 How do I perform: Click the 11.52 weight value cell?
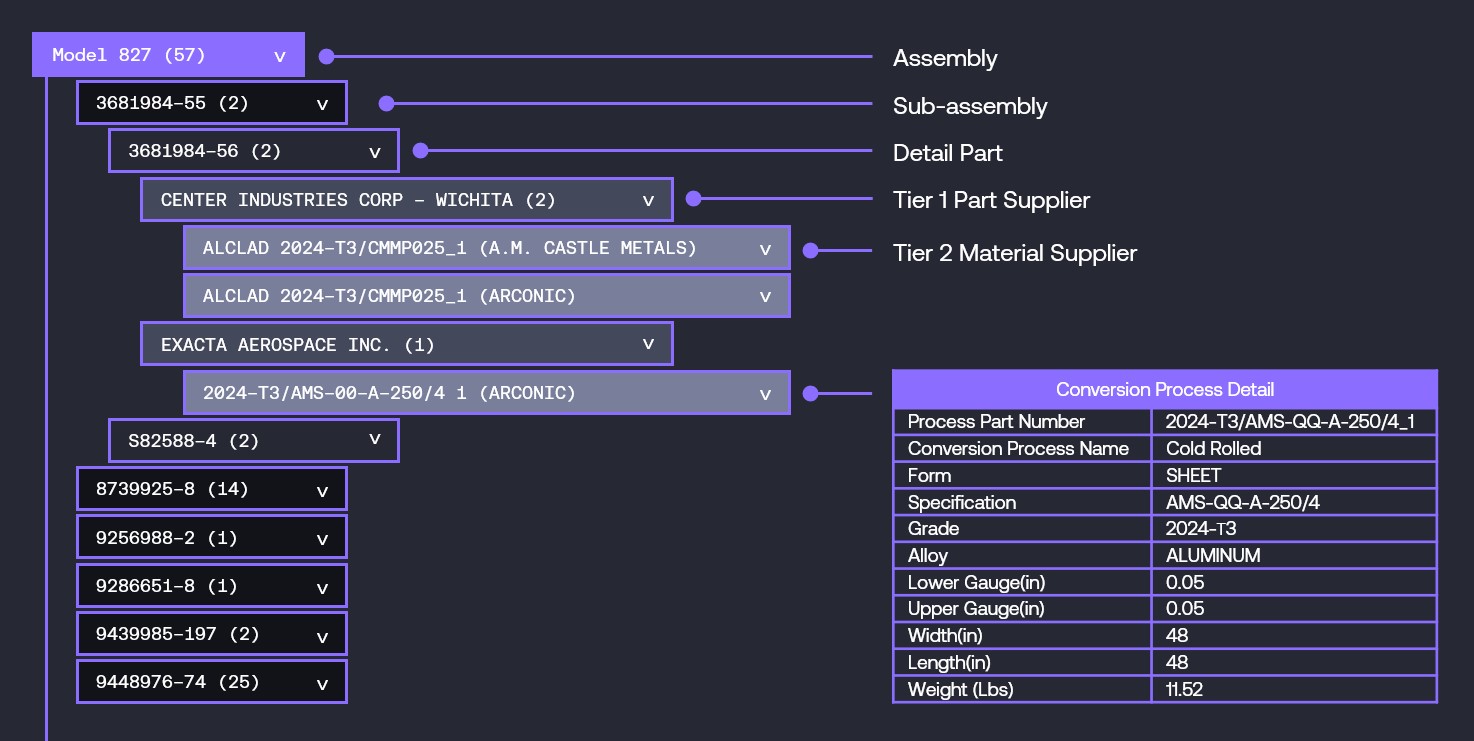[1295, 690]
